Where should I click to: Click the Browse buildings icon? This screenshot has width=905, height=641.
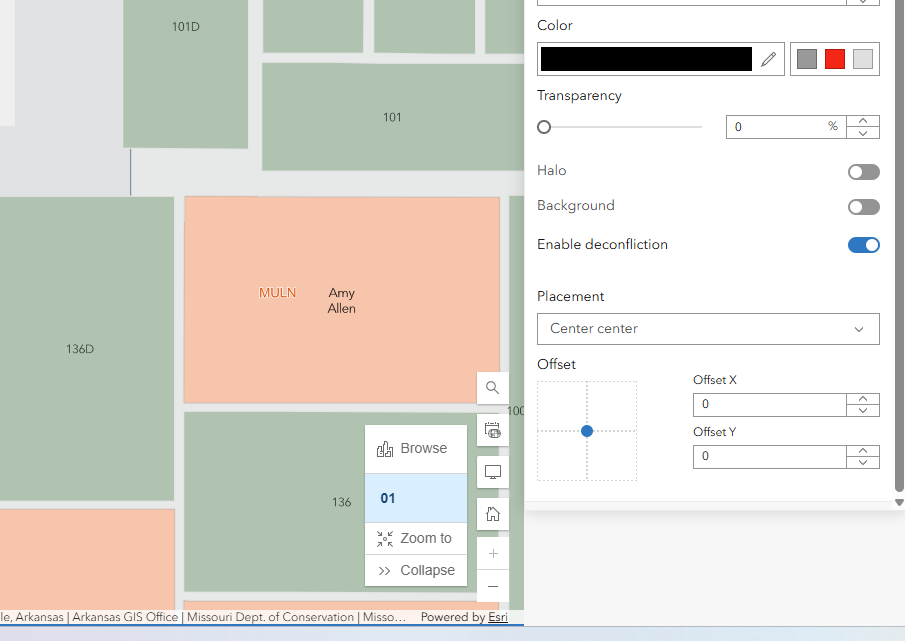(x=385, y=449)
